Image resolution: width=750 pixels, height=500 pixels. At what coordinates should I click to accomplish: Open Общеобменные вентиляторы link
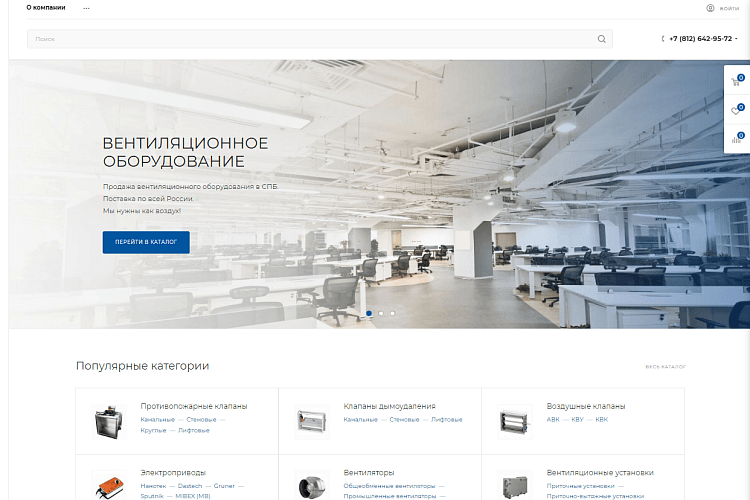click(389, 486)
